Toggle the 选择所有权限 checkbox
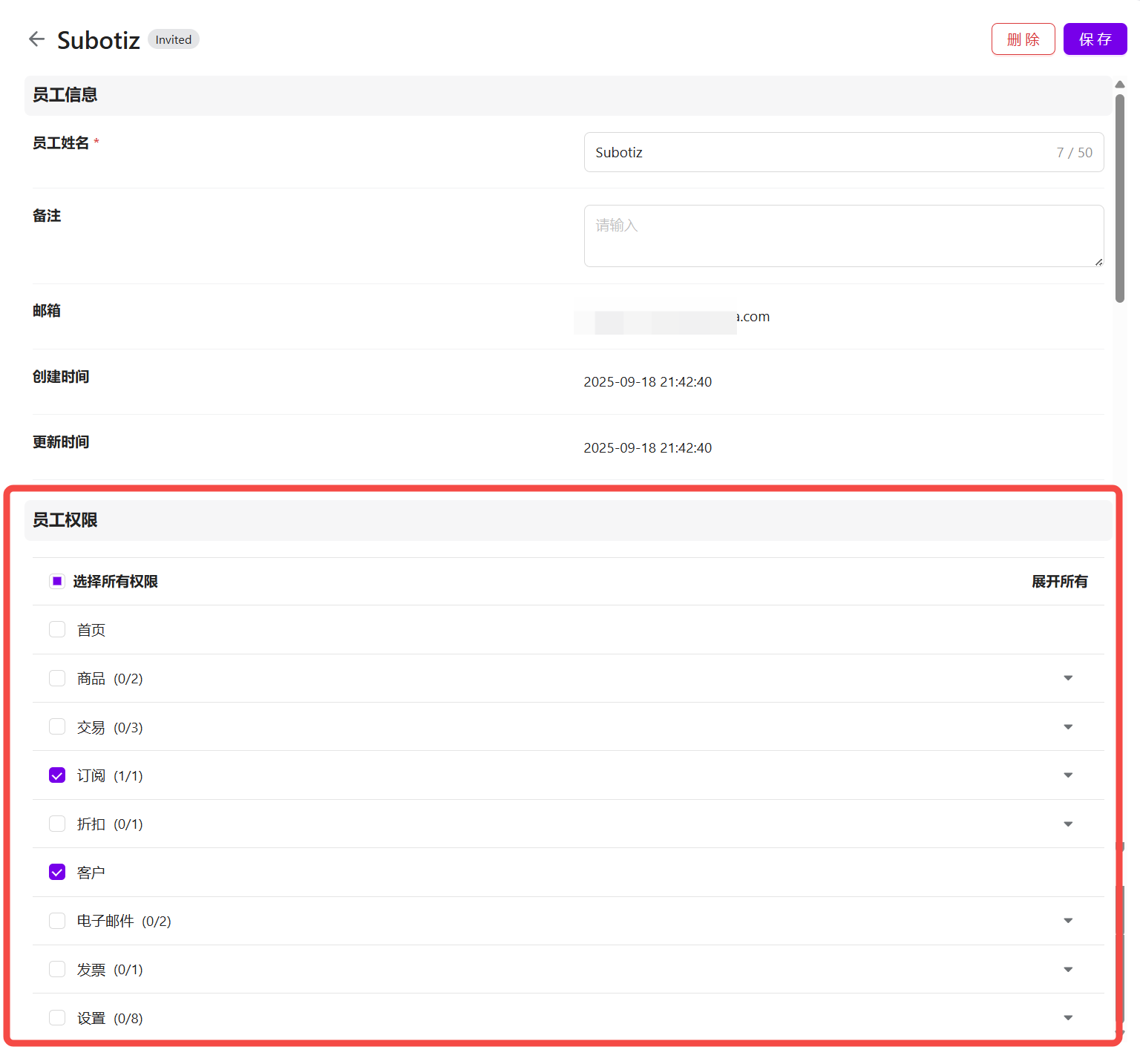The height and width of the screenshot is (1064, 1140). pyautogui.click(x=57, y=581)
